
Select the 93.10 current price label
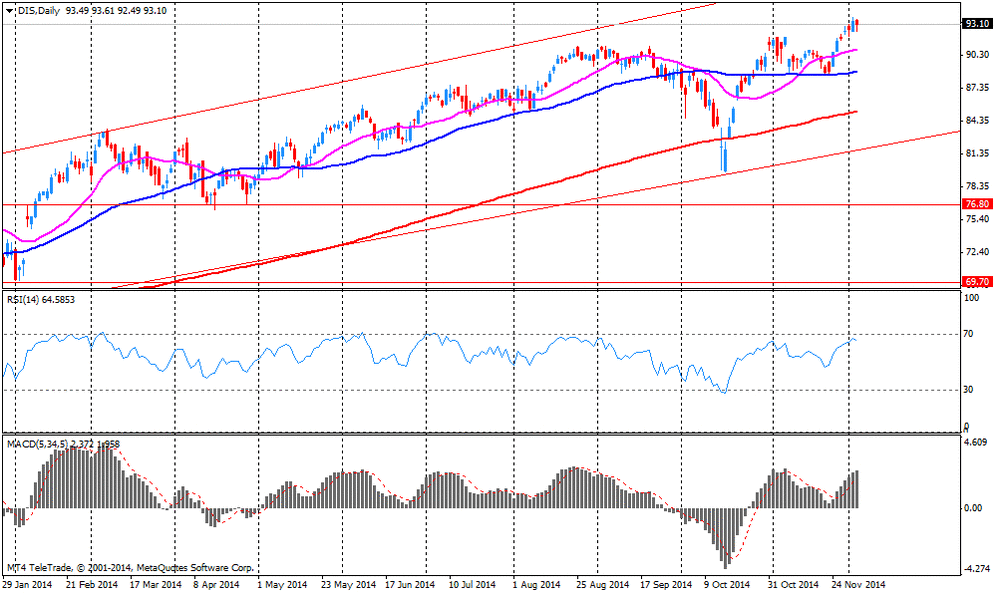point(976,24)
